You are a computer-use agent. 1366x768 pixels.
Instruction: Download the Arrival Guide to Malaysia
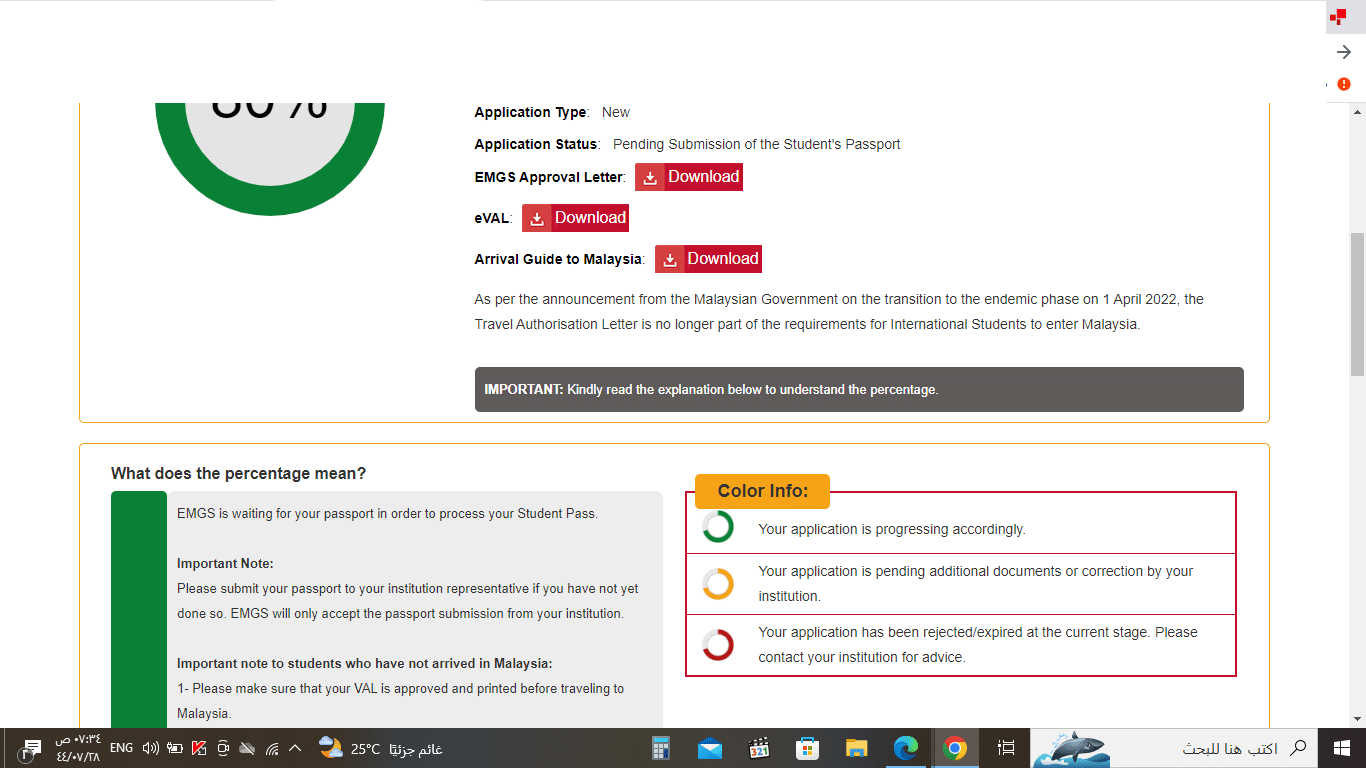pyautogui.click(x=708, y=259)
